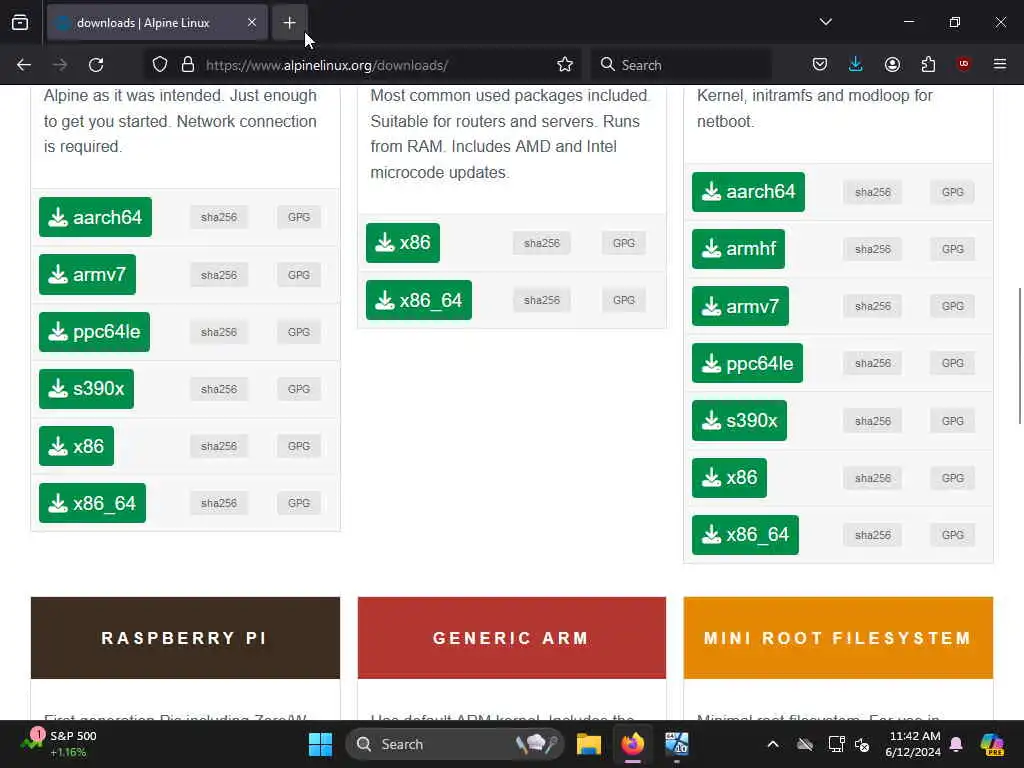1024x768 pixels.
Task: Open the notifications bell icon
Action: 956,744
